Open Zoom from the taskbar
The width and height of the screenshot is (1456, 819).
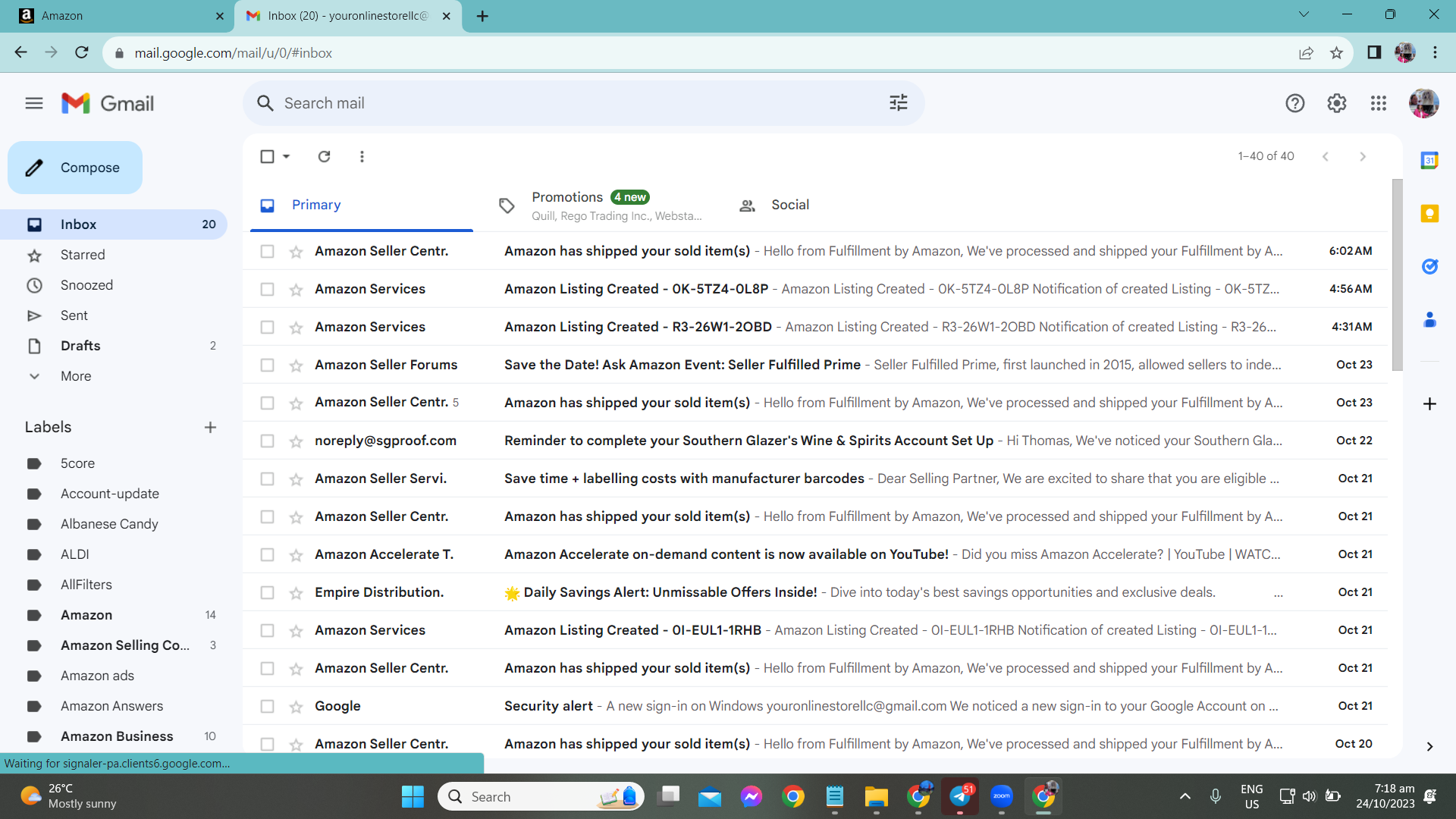[x=1001, y=796]
